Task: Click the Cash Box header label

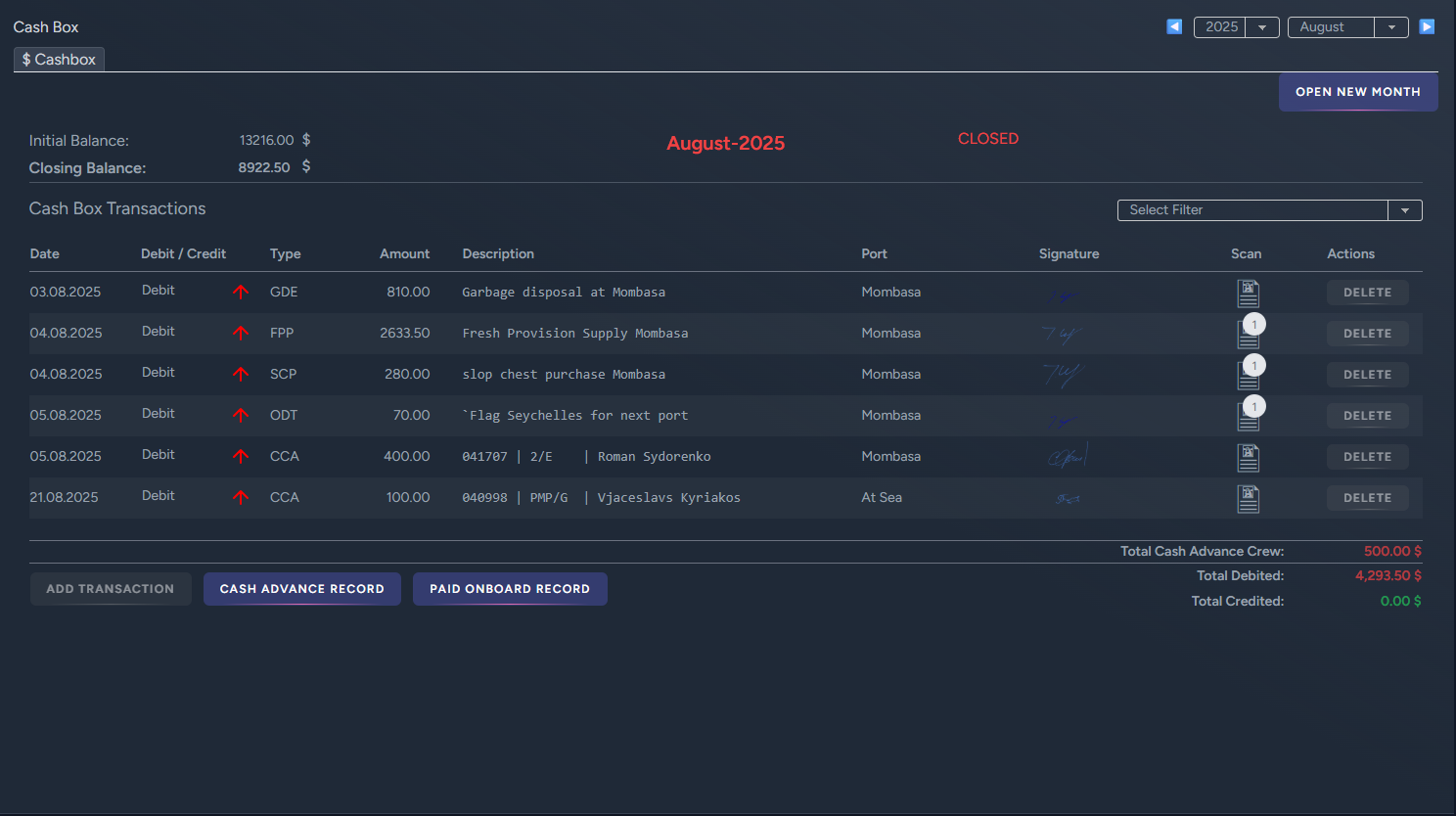Action: pyautogui.click(x=45, y=26)
